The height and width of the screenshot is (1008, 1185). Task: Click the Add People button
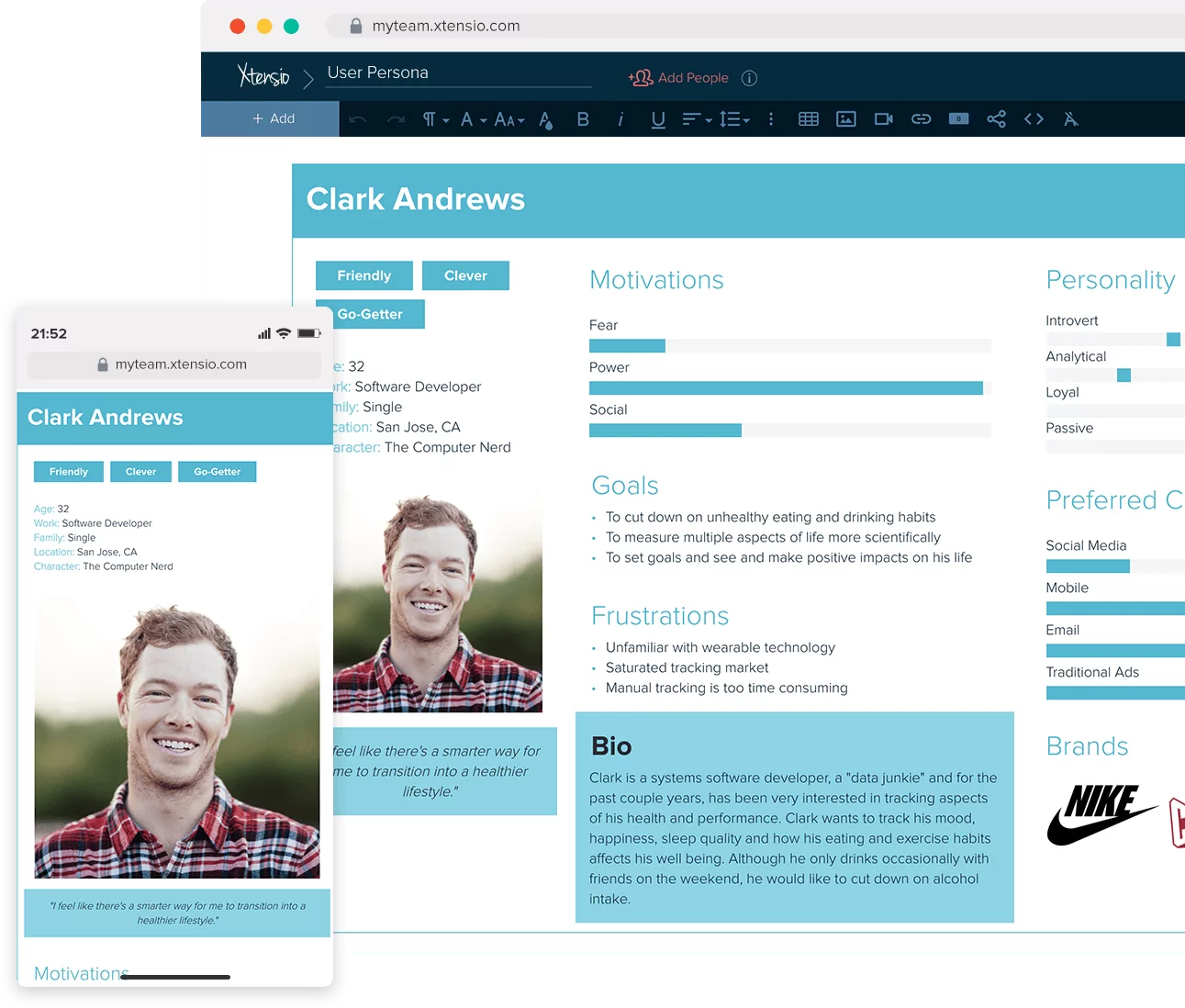pos(680,78)
